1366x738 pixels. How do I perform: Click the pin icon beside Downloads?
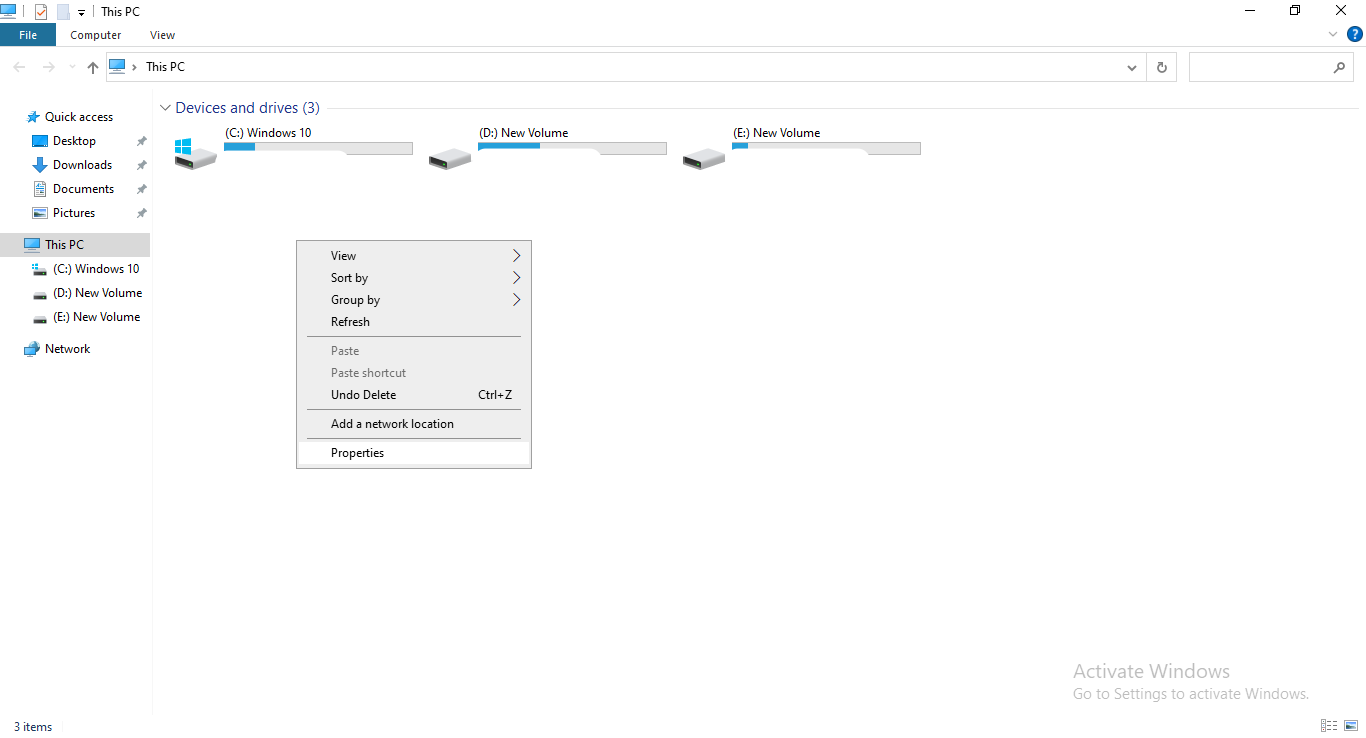(141, 165)
